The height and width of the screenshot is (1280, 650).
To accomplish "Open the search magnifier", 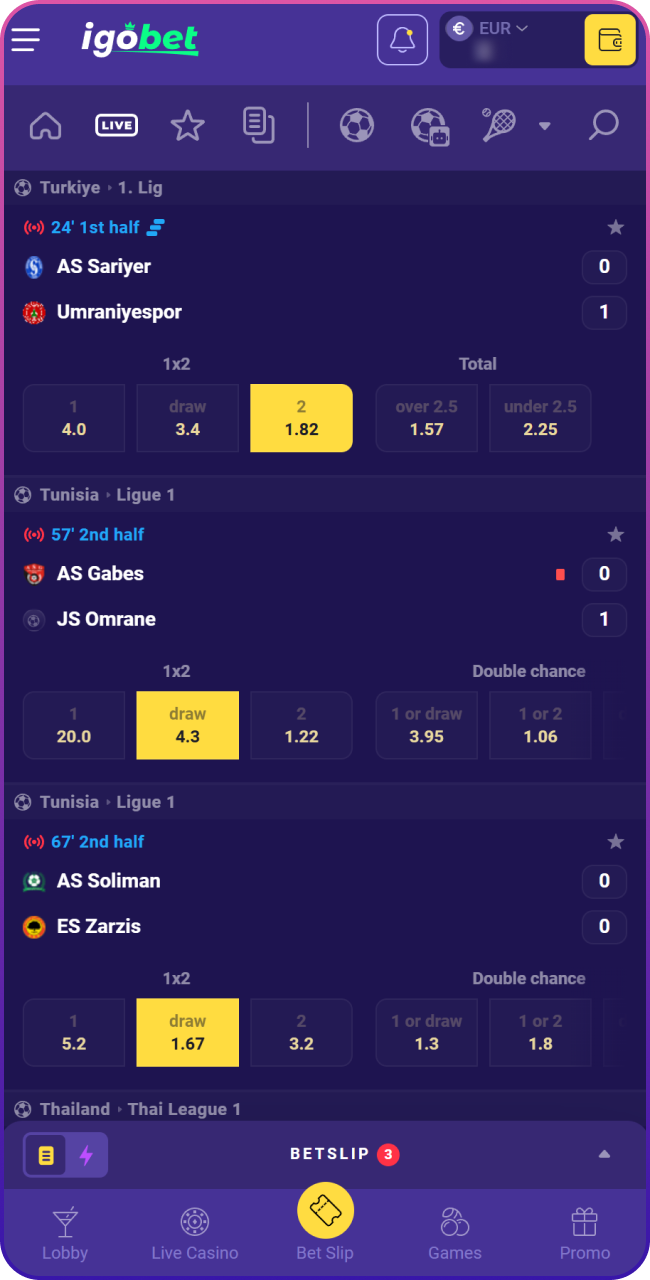I will [x=603, y=126].
